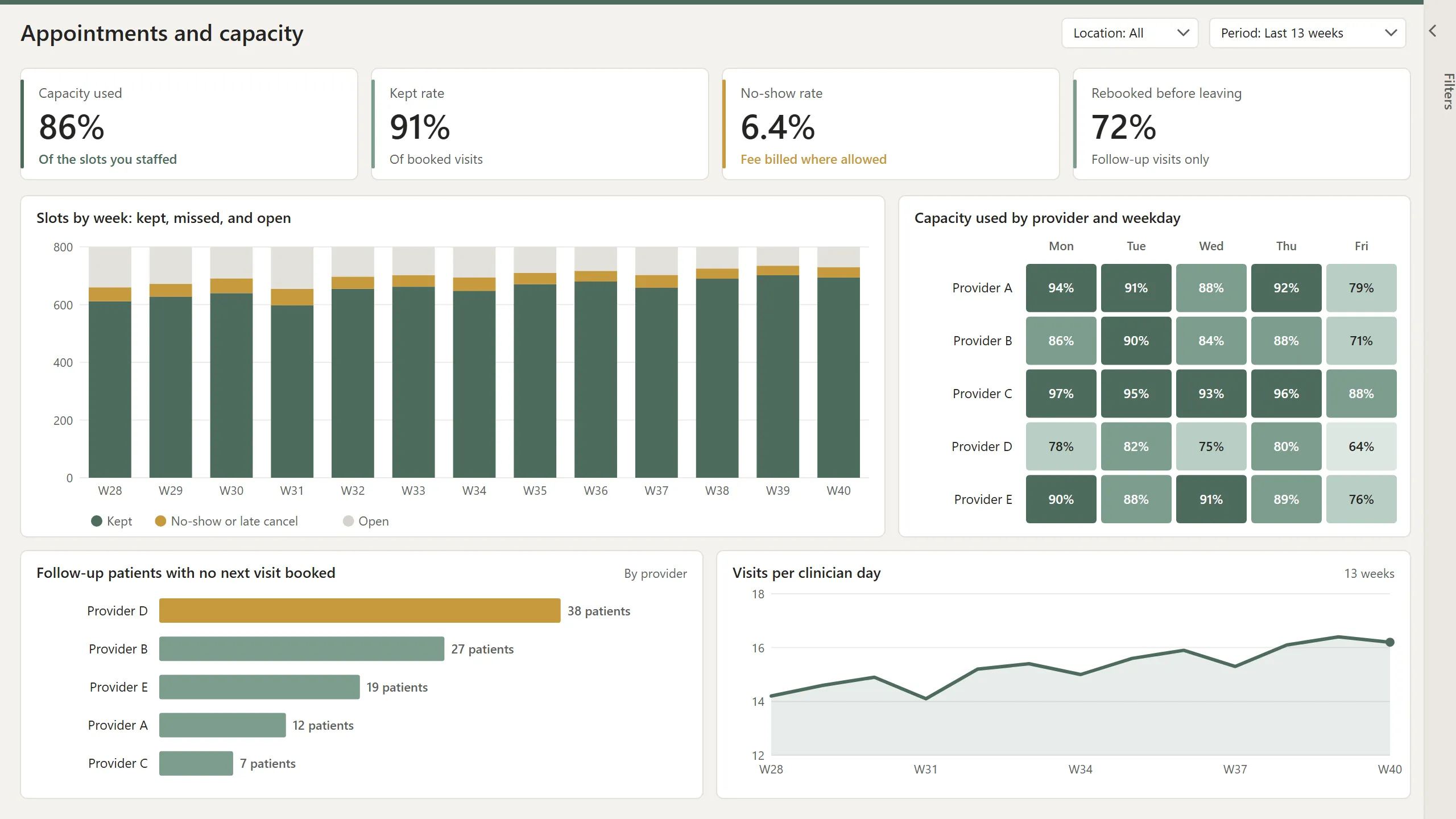The image size is (1456, 819).
Task: Click the No-show or late cancel legend swatch
Action: click(160, 521)
